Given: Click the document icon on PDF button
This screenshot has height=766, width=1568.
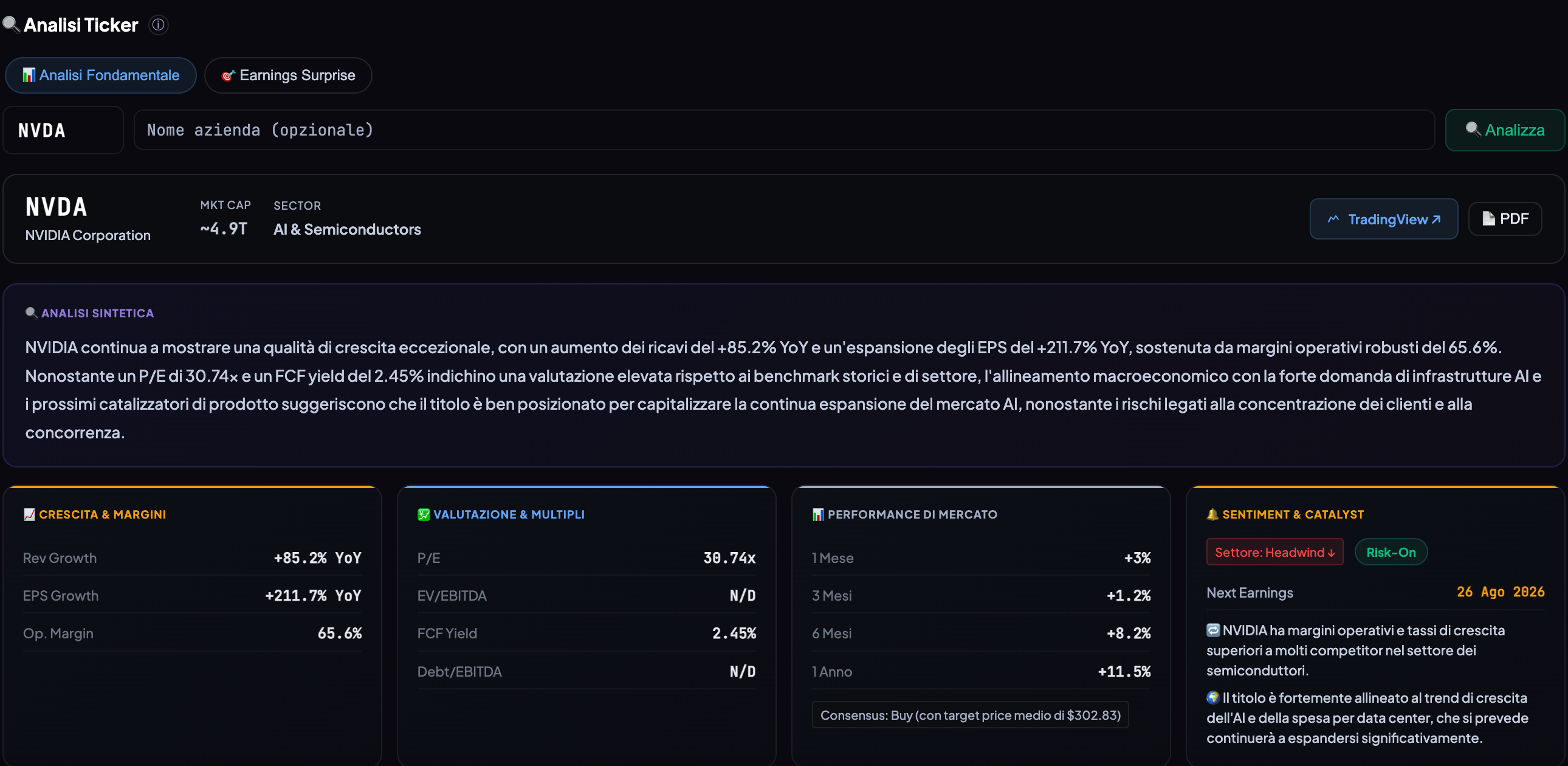Looking at the screenshot, I should pyautogui.click(x=1488, y=219).
